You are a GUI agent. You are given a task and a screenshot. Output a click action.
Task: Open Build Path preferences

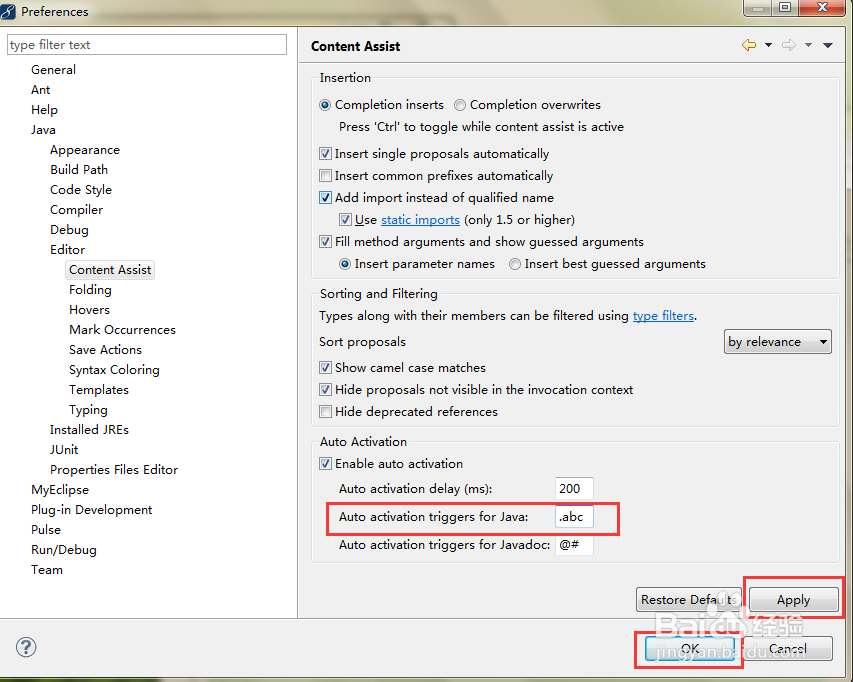click(79, 170)
